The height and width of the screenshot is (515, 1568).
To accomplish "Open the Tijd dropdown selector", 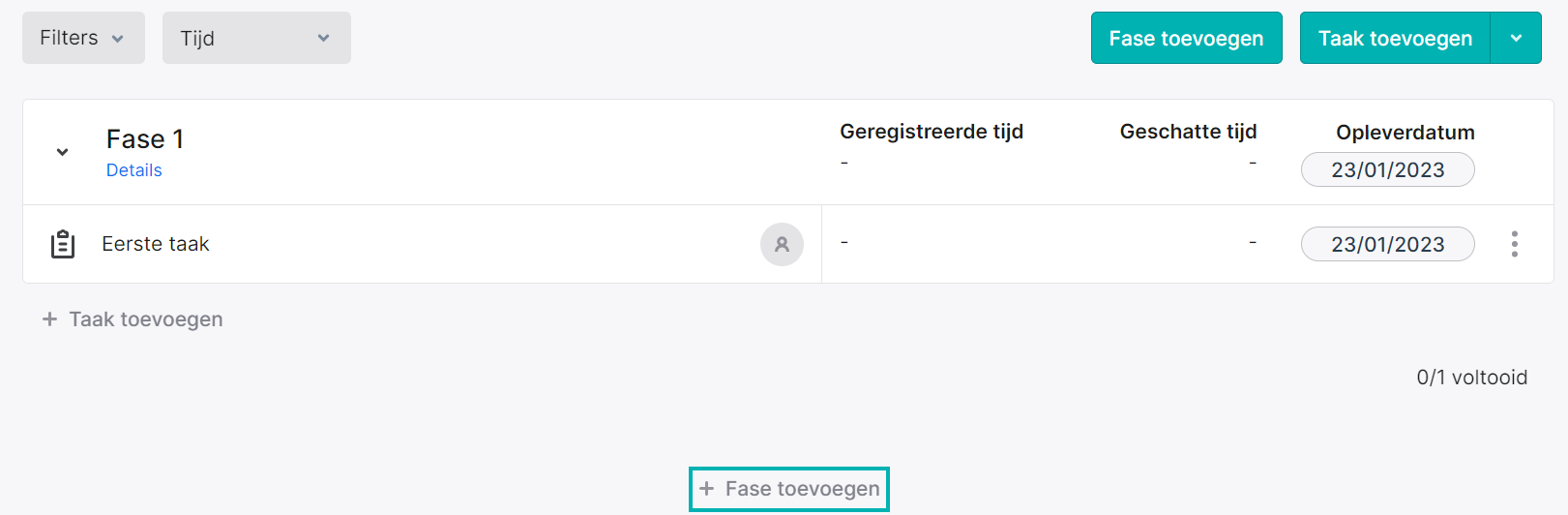I will pyautogui.click(x=256, y=38).
